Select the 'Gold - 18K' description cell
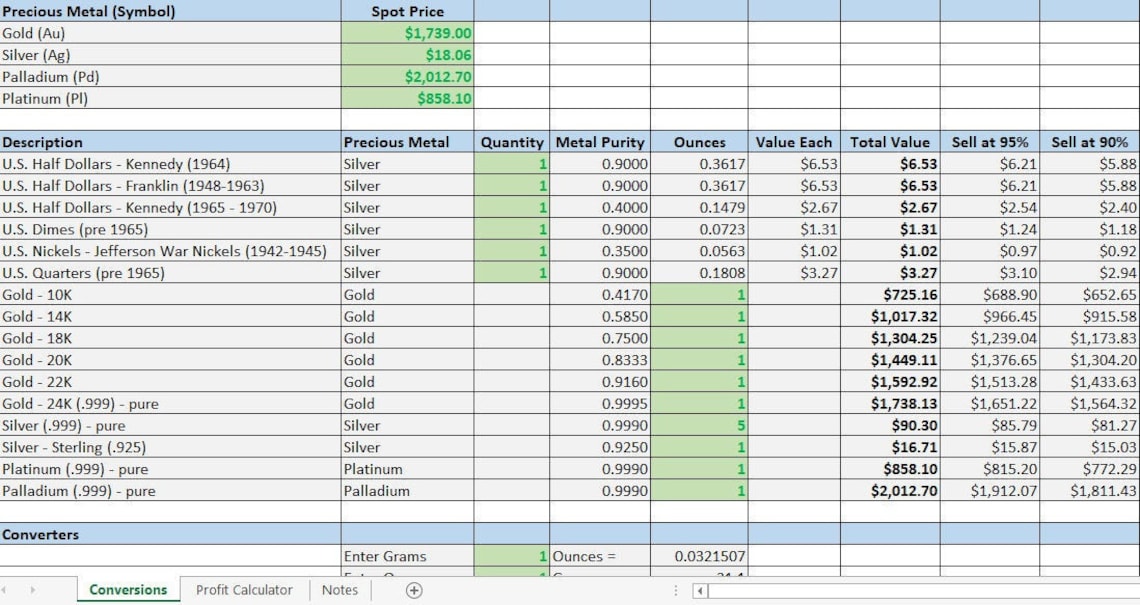Viewport: 1140px width, 605px height. pyautogui.click(x=170, y=338)
